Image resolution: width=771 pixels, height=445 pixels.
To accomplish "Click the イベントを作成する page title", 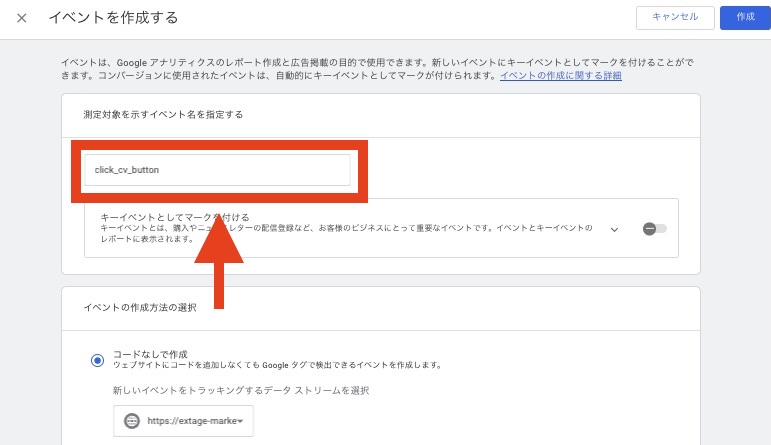I will click(x=114, y=18).
